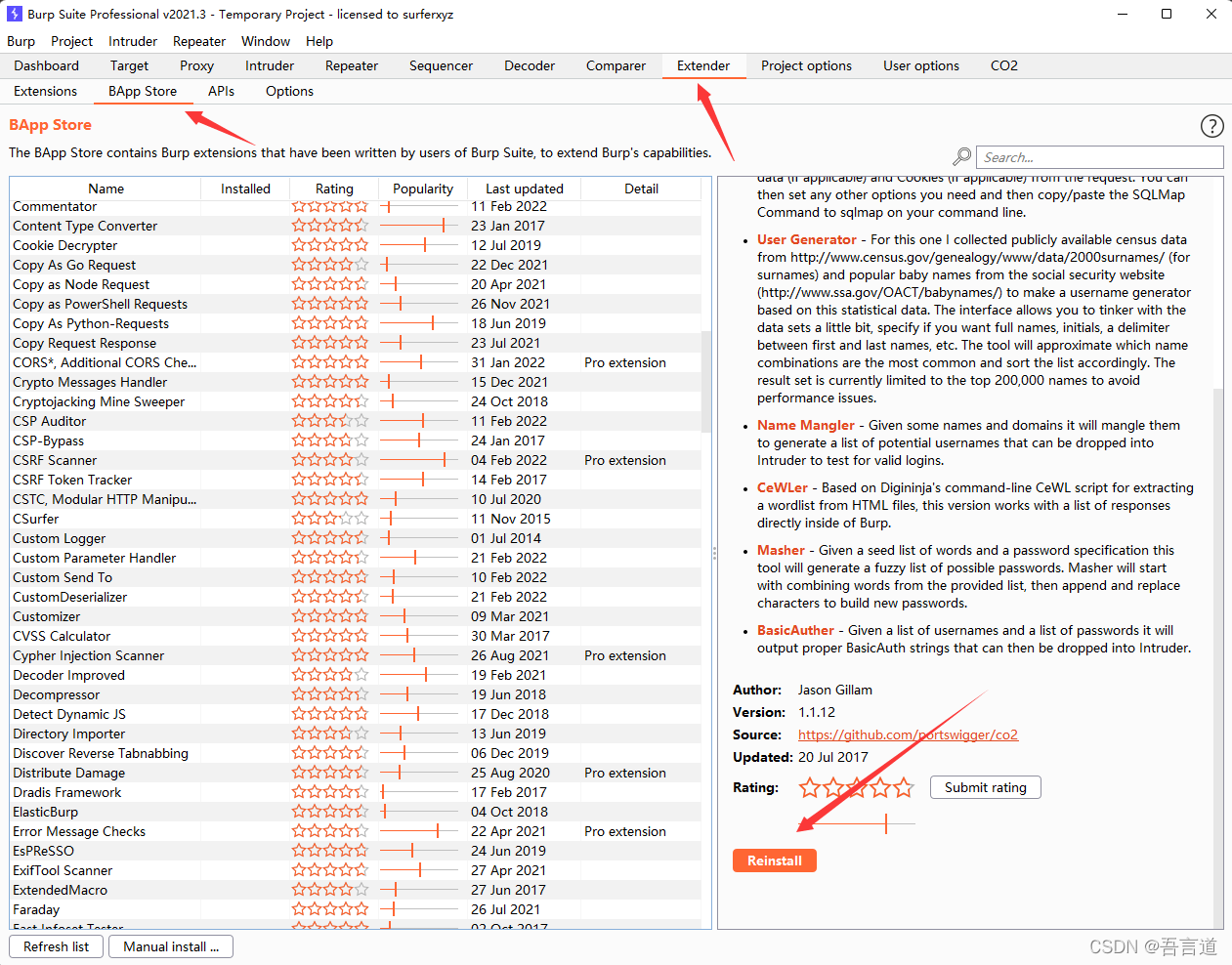Screen dimensions: 1232x965
Task: Click the rating stars for CO2 extension
Action: pos(857,787)
